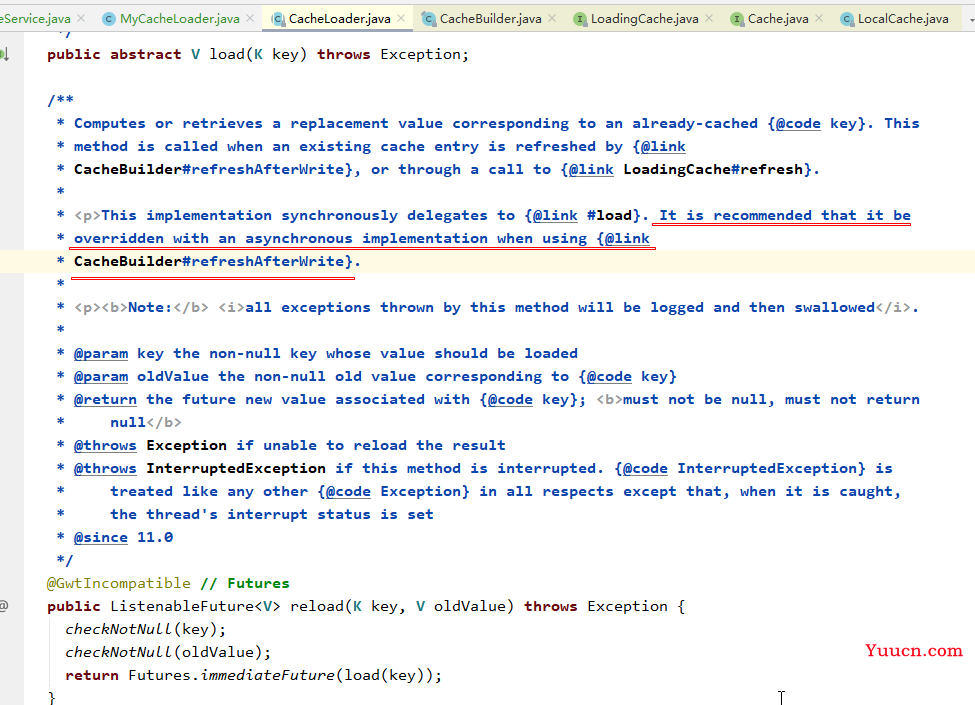Click the '@return' Javadoc tag
This screenshot has width=975, height=705.
[x=105, y=399]
